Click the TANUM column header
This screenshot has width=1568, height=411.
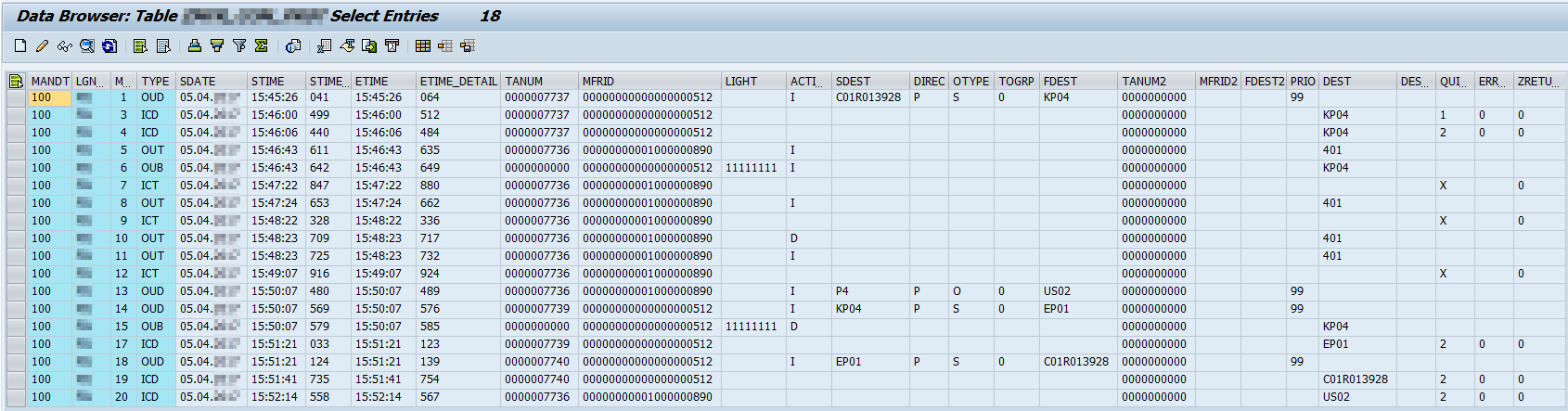pyautogui.click(x=524, y=81)
